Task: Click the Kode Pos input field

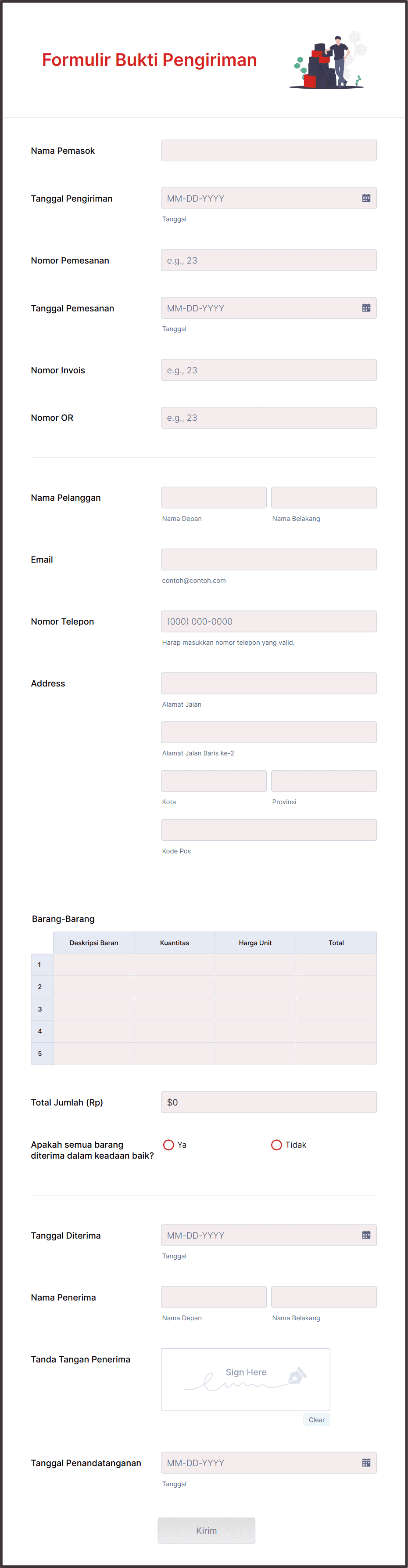Action: tap(269, 830)
